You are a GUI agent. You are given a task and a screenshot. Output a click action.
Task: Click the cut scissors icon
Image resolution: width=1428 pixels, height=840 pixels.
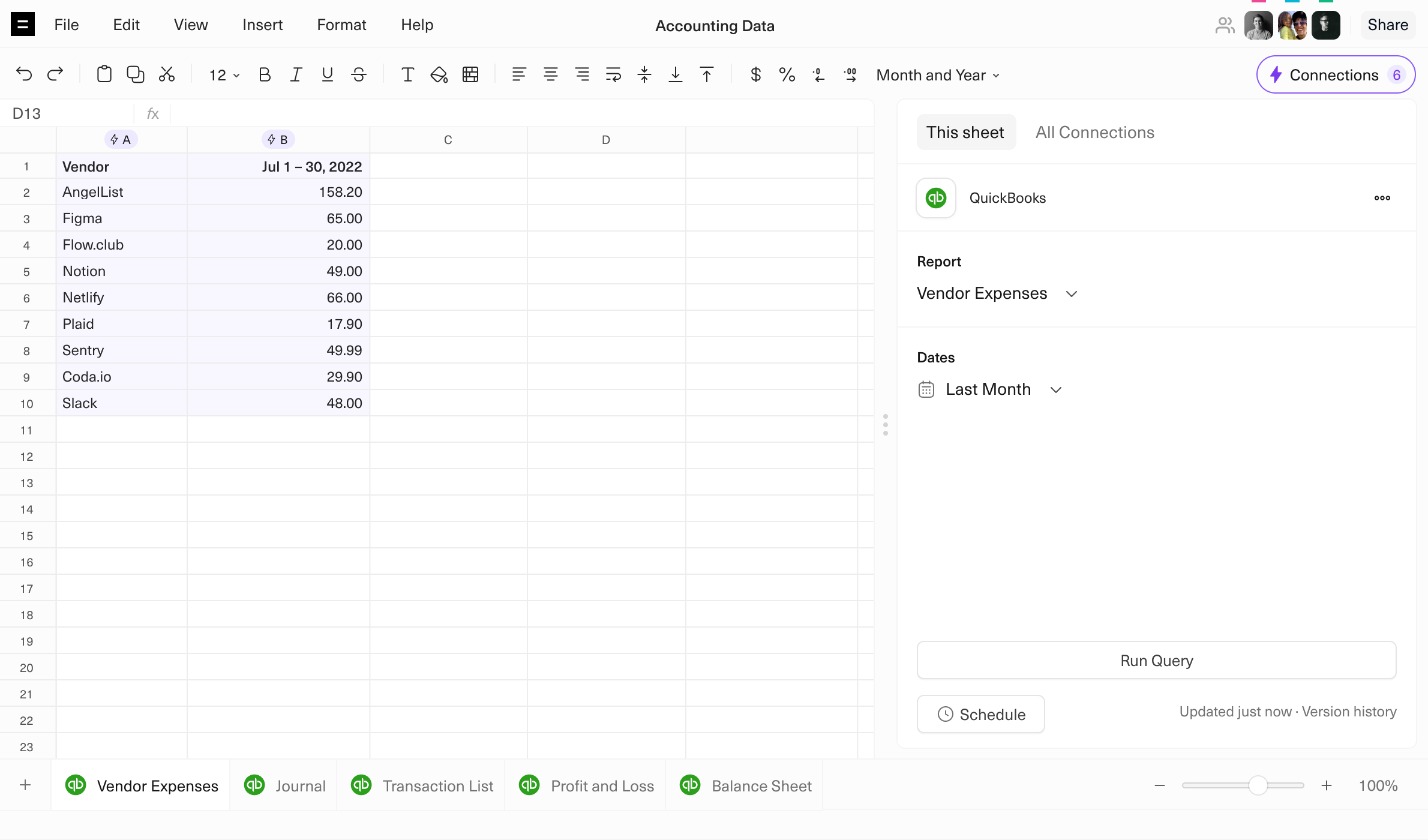tap(167, 74)
